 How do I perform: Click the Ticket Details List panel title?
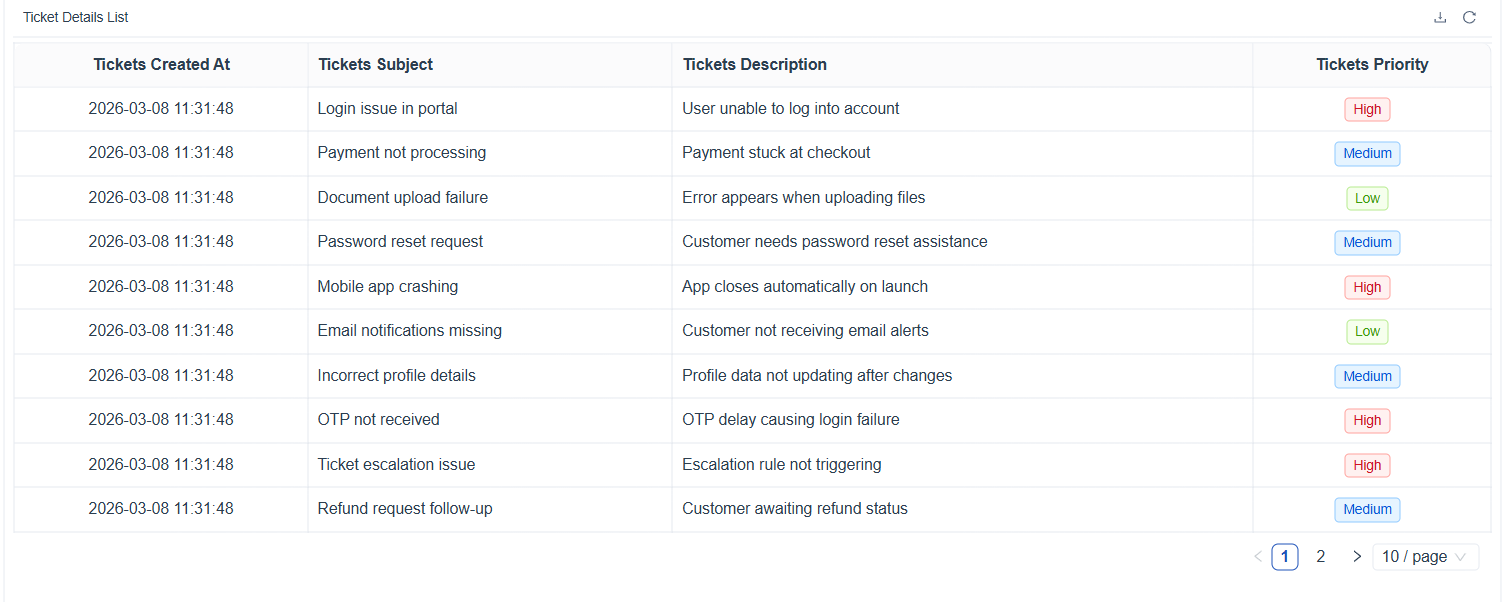click(76, 17)
